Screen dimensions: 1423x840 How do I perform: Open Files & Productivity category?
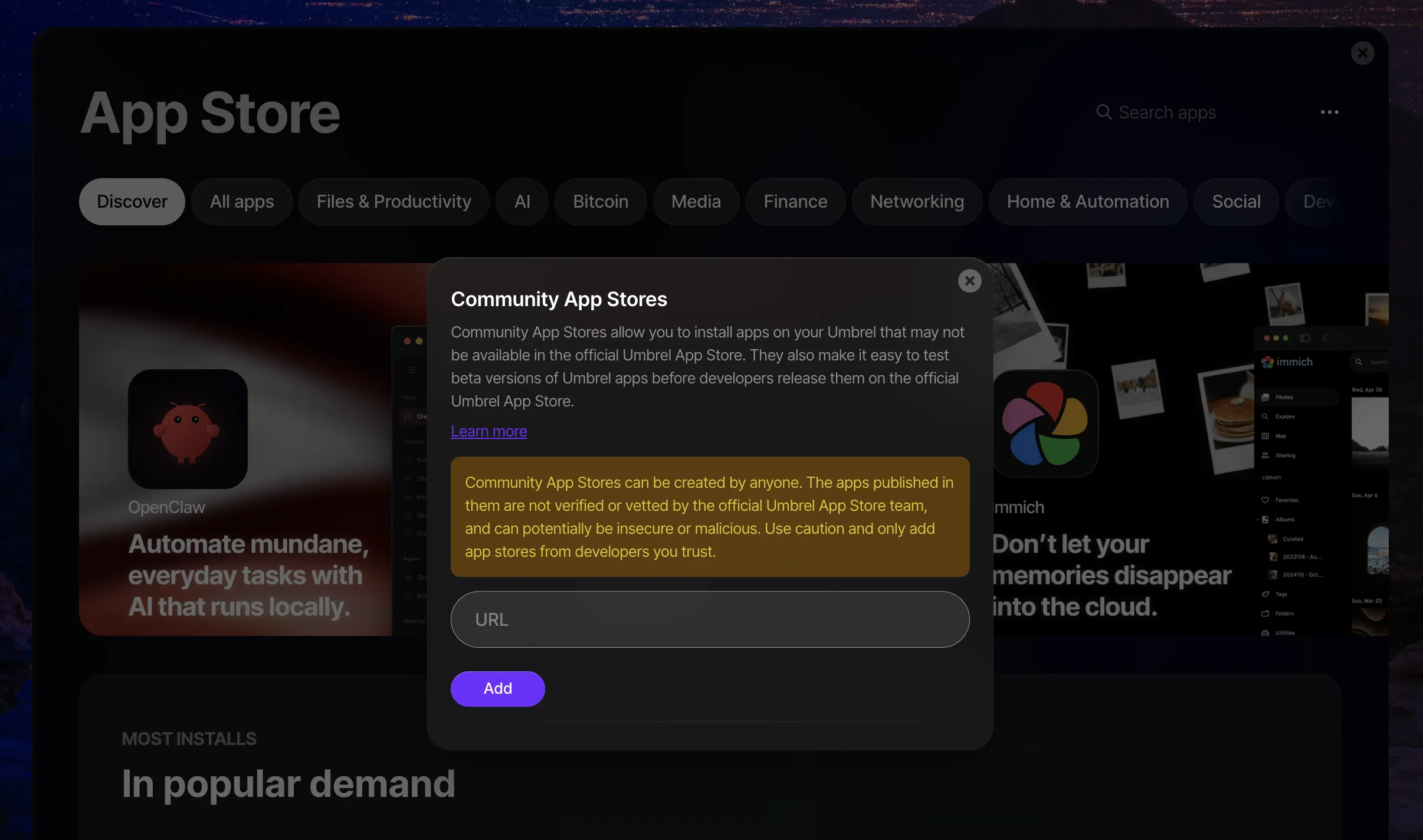(394, 202)
